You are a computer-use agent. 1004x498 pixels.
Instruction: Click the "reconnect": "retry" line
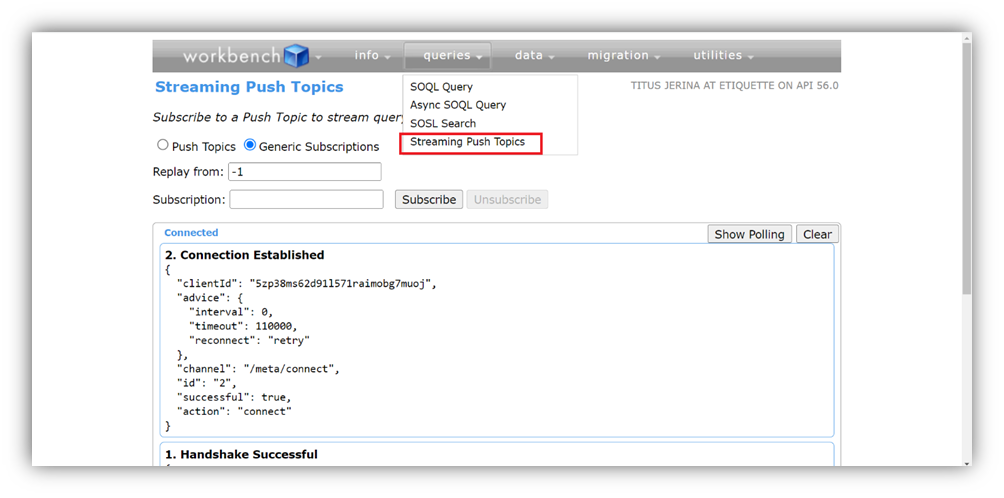[249, 341]
